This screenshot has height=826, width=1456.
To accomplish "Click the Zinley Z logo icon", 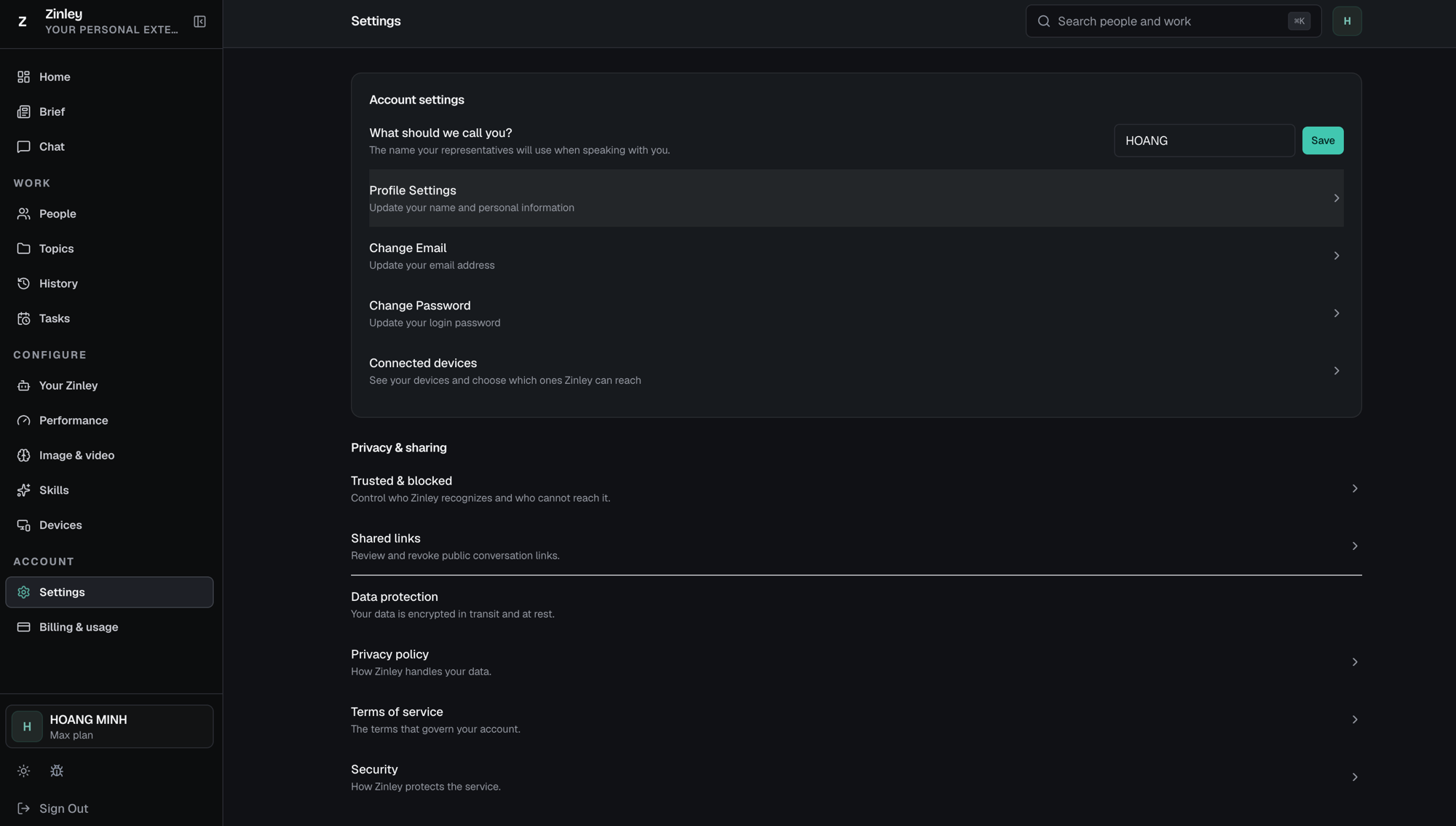I will tap(23, 21).
